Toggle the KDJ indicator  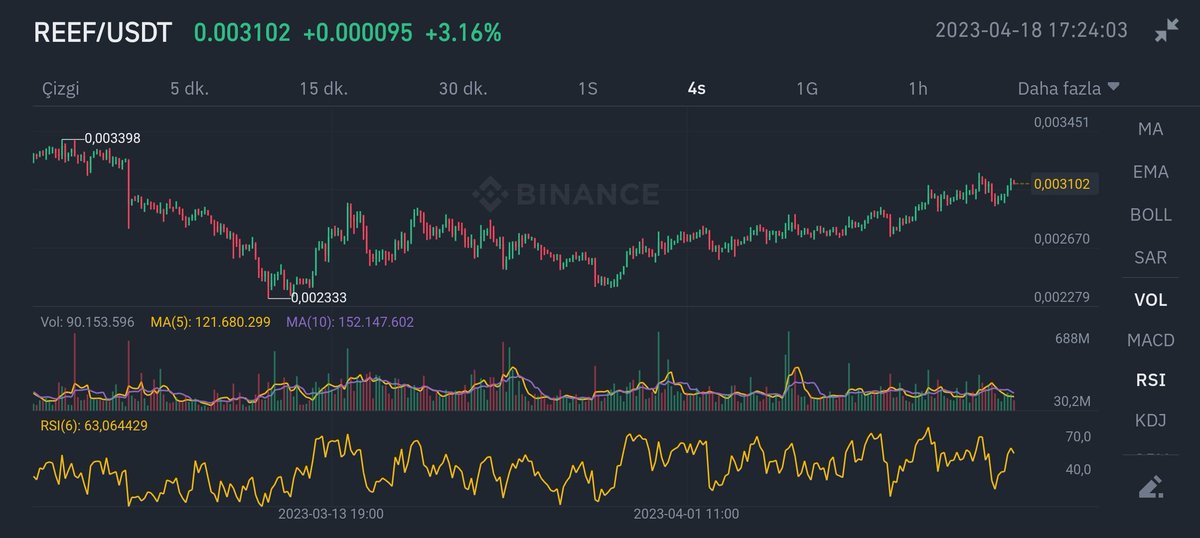click(1150, 419)
